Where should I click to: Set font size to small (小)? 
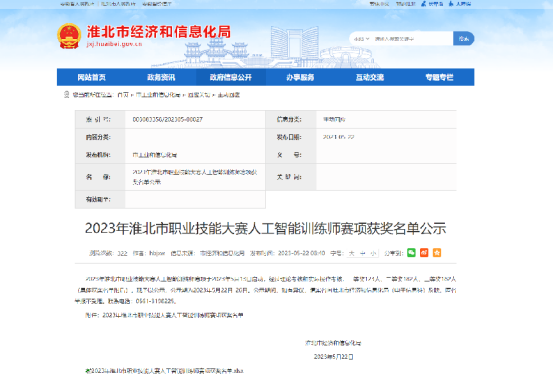[373, 253]
